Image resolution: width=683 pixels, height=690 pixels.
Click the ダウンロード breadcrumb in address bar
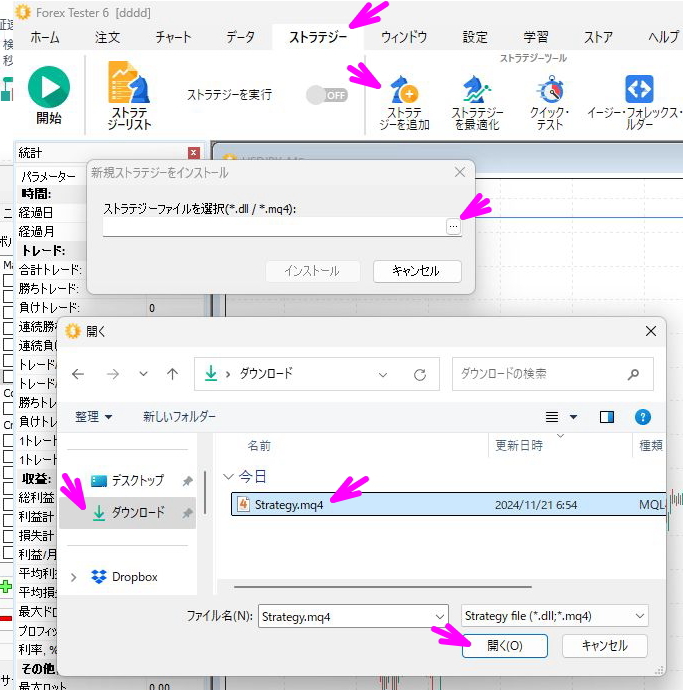tap(266, 374)
